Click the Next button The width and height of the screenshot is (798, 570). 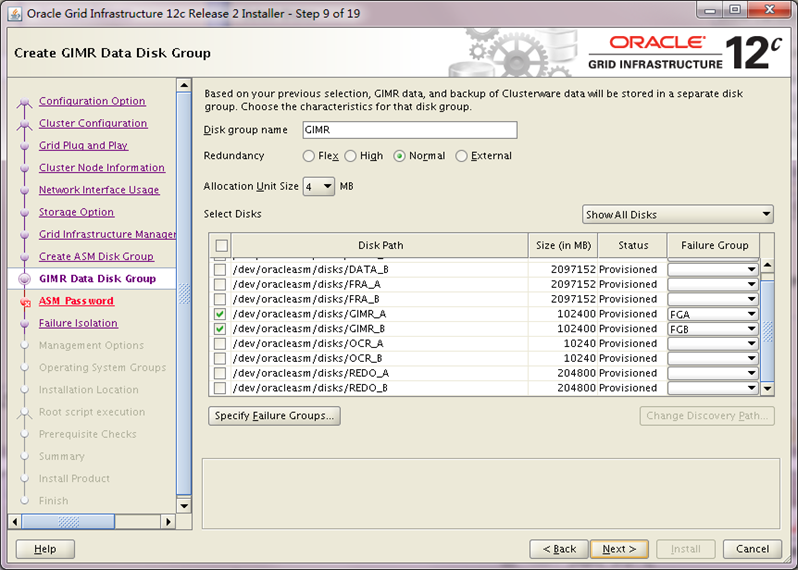click(619, 549)
